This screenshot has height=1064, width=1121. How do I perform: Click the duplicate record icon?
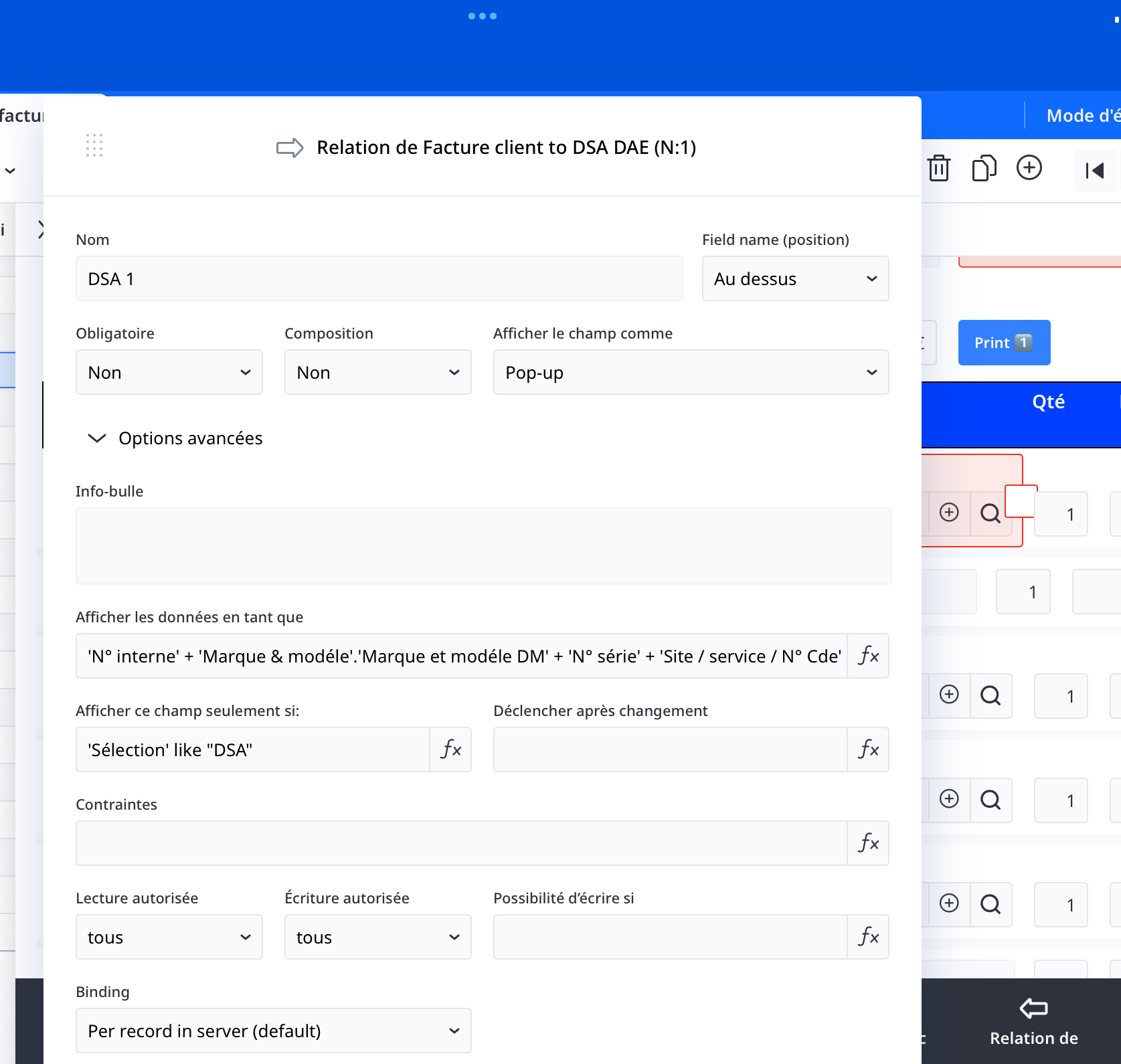click(984, 168)
